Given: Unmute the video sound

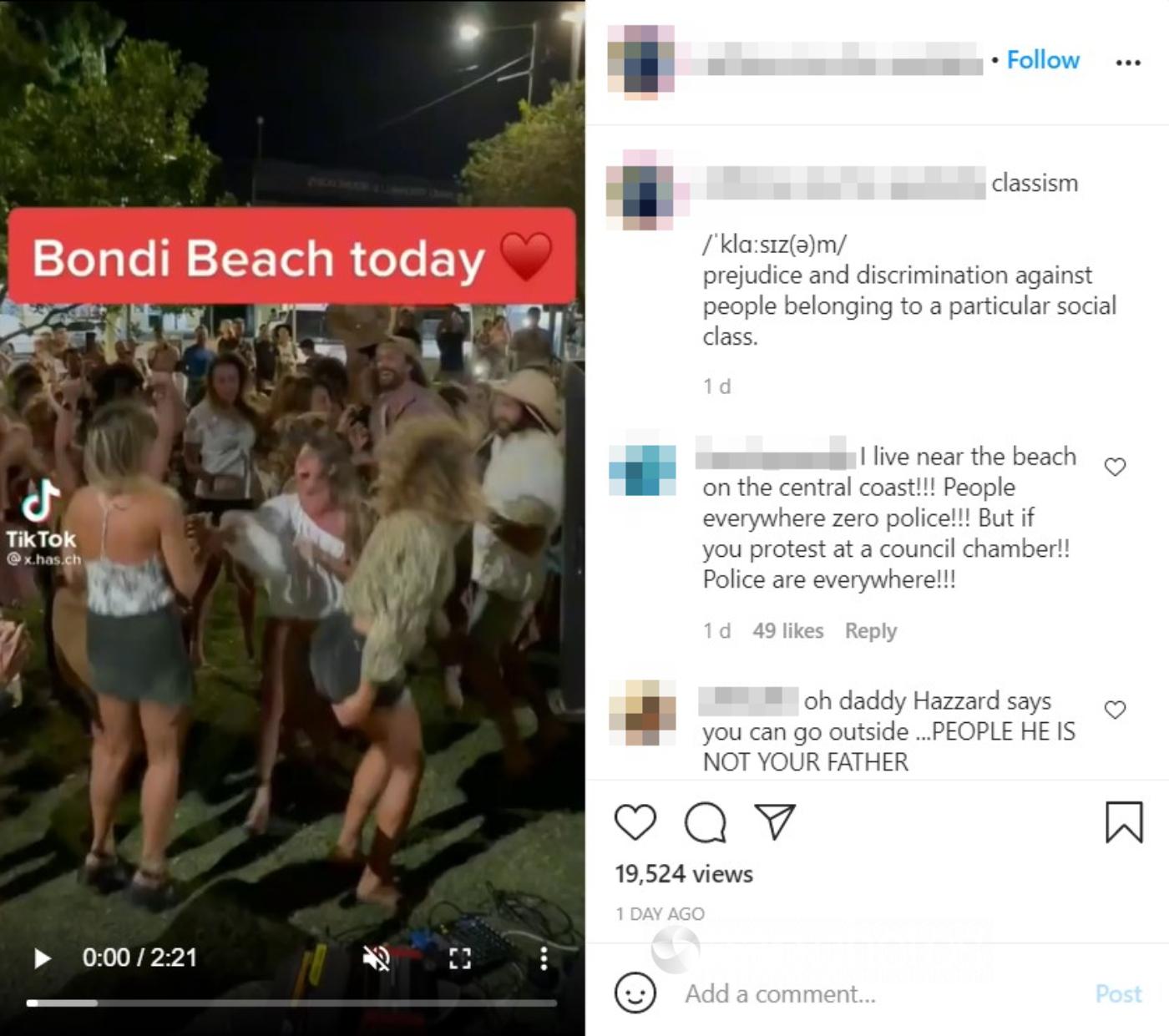Looking at the screenshot, I should [377, 958].
